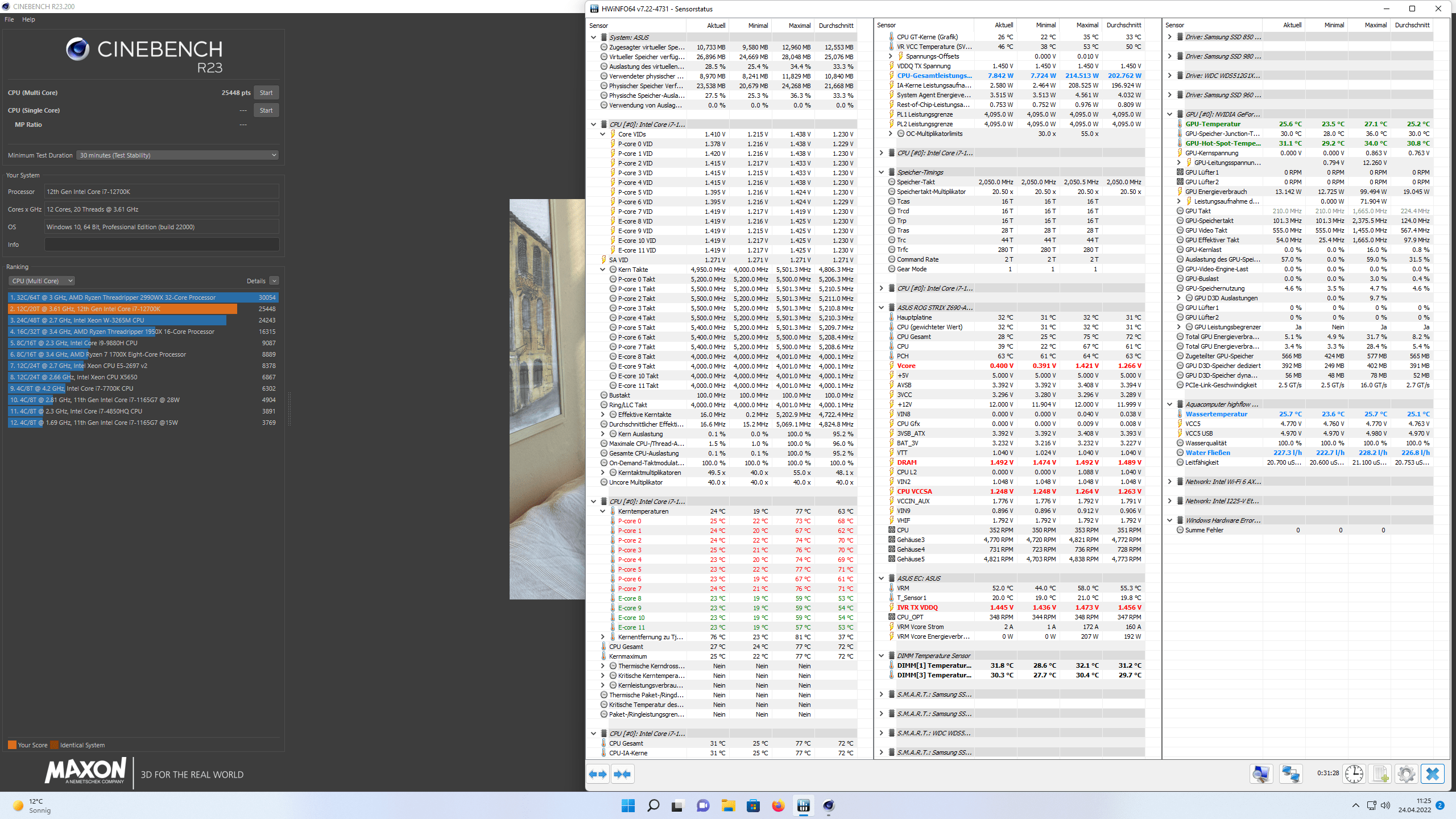Expand the OC-Multiplikatorlimits node
This screenshot has height=819, width=1456.
click(890, 134)
